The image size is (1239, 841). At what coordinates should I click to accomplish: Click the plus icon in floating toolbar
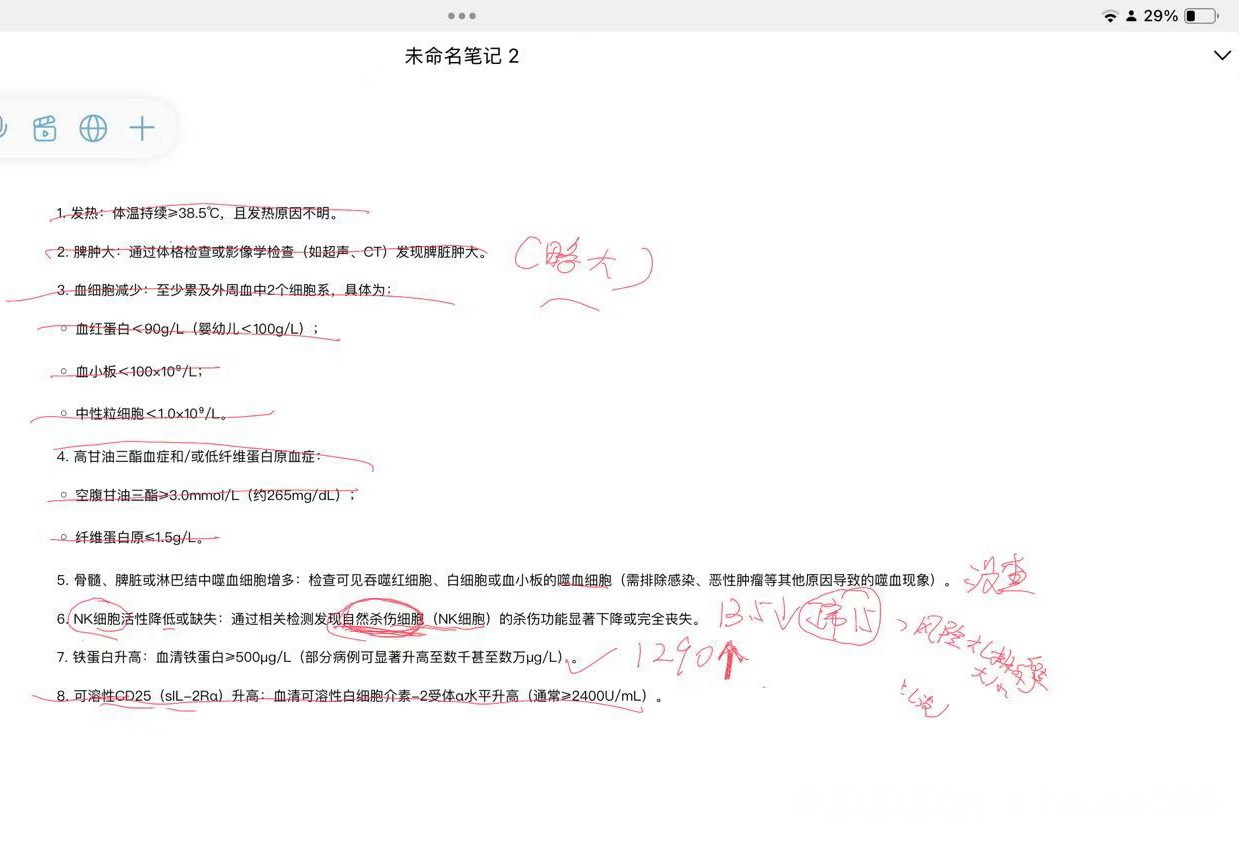click(x=142, y=128)
